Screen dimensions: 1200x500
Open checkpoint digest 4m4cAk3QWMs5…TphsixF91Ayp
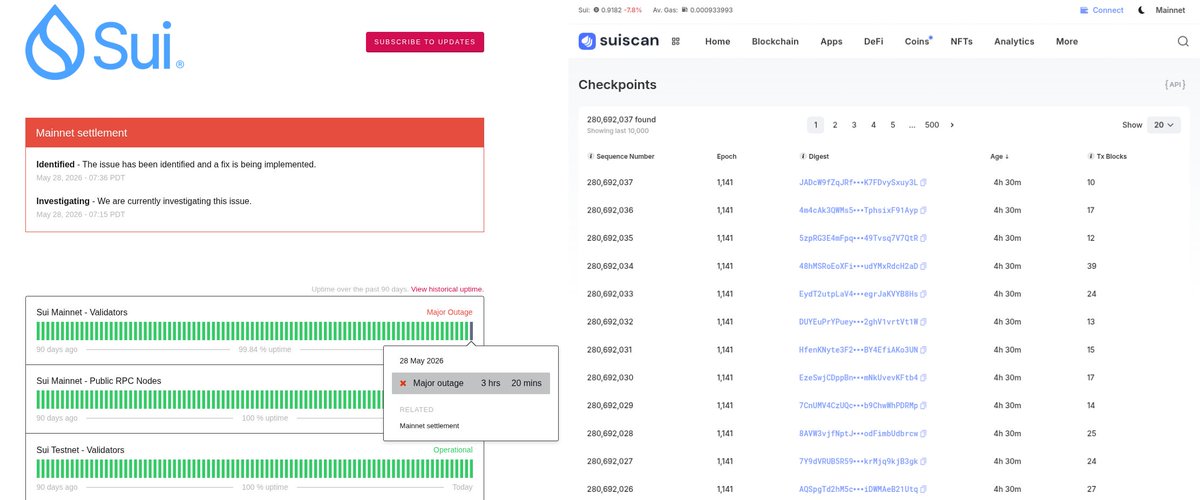click(x=858, y=211)
